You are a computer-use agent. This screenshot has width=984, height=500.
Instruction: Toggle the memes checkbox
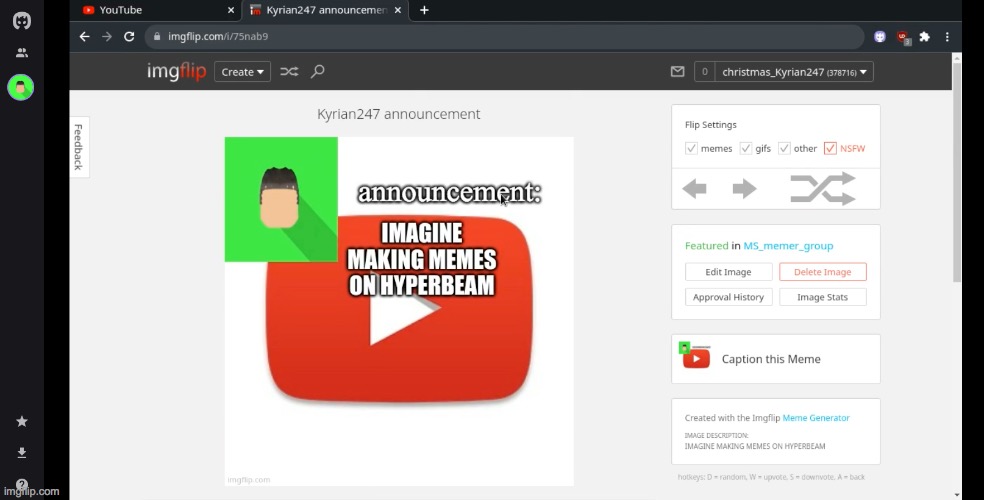pos(691,148)
